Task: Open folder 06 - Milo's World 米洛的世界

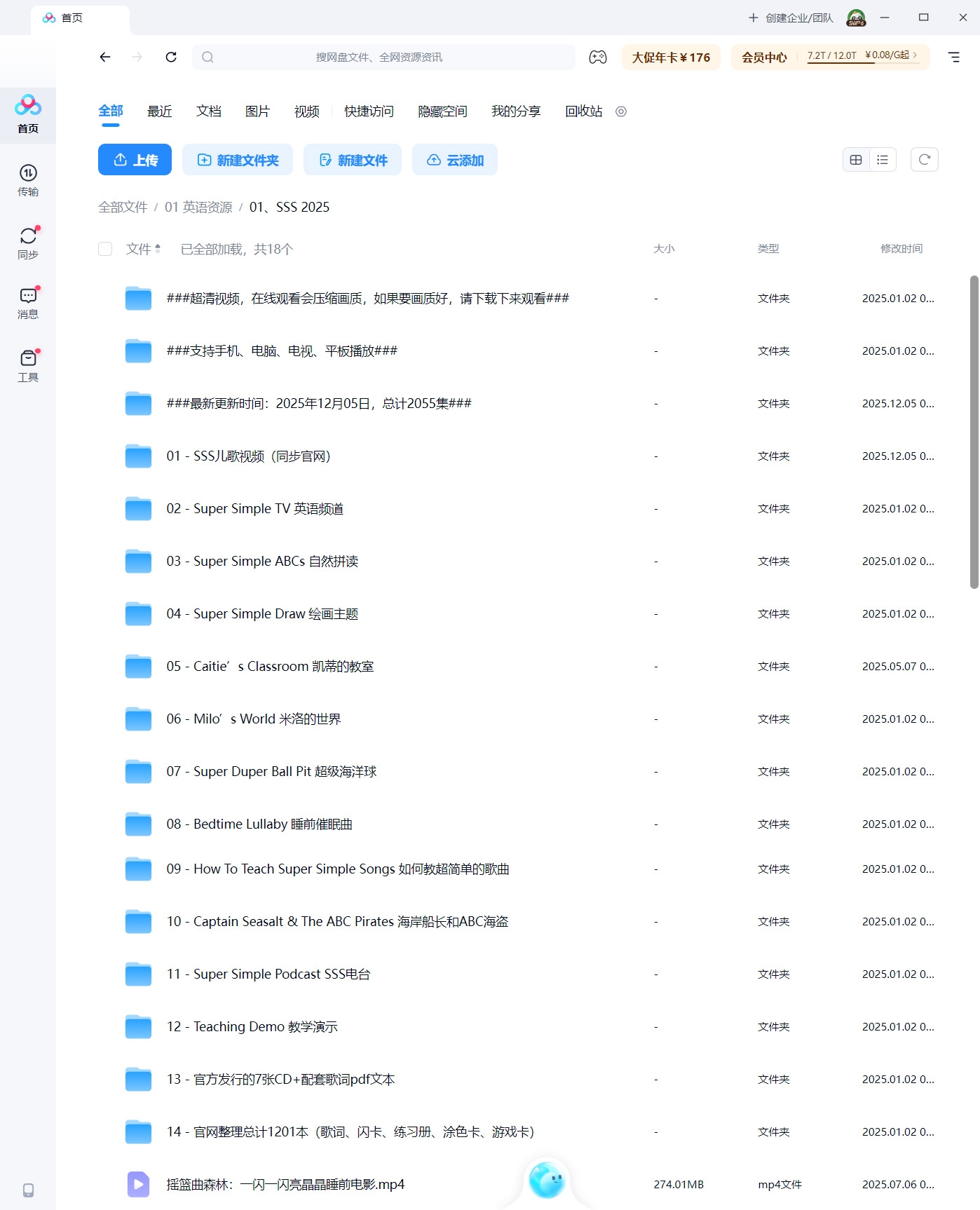Action: pyautogui.click(x=254, y=719)
